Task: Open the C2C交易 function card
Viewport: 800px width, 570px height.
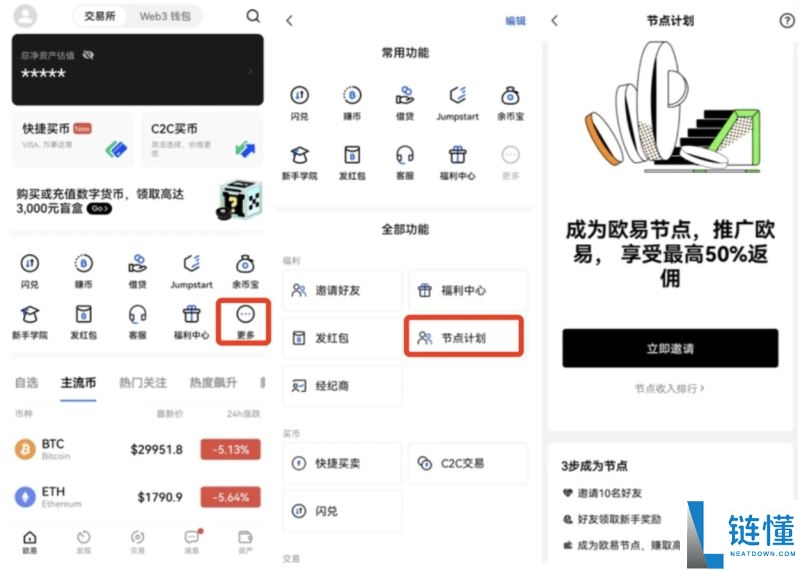Action: (468, 463)
